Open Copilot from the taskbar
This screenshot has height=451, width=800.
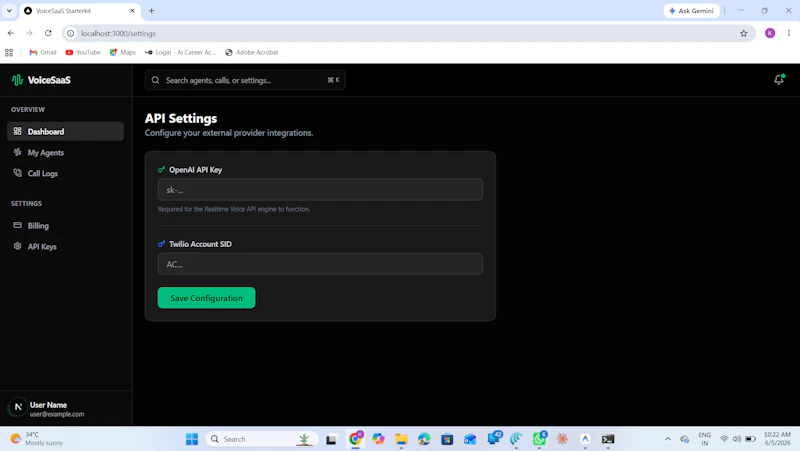tap(378, 439)
